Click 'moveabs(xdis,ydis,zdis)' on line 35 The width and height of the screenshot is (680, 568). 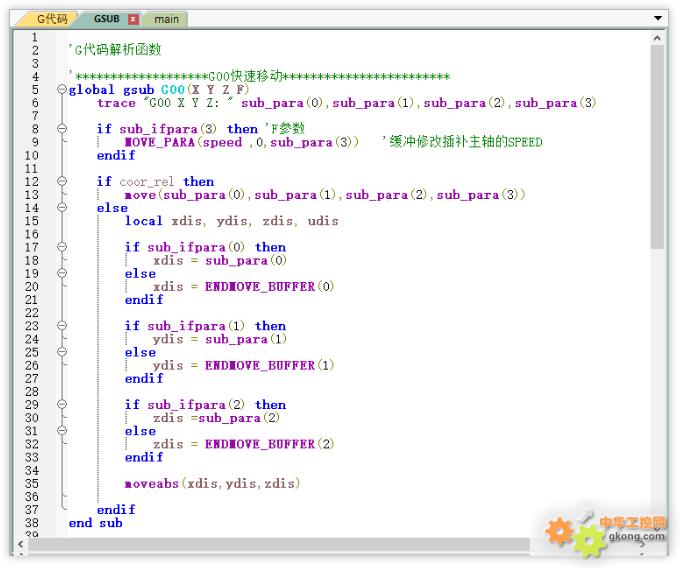pos(212,483)
